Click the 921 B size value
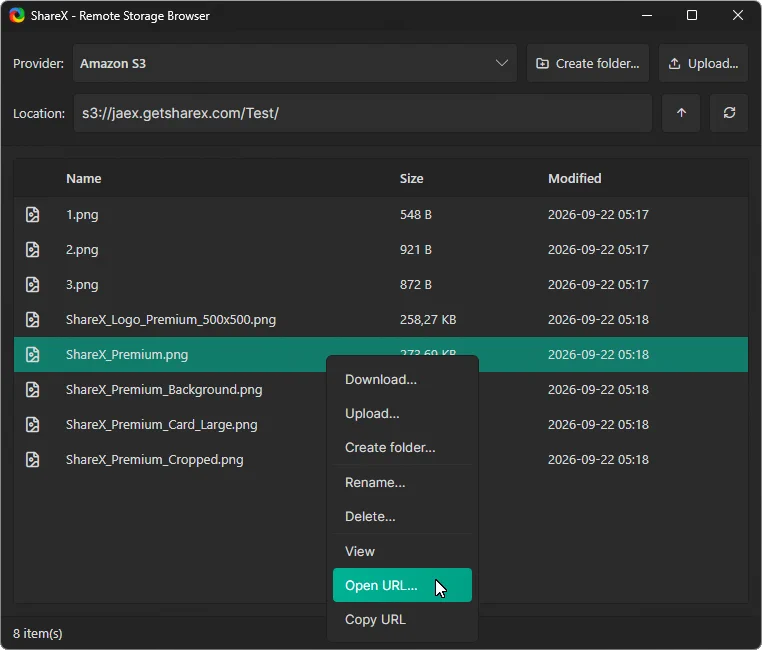 (416, 249)
